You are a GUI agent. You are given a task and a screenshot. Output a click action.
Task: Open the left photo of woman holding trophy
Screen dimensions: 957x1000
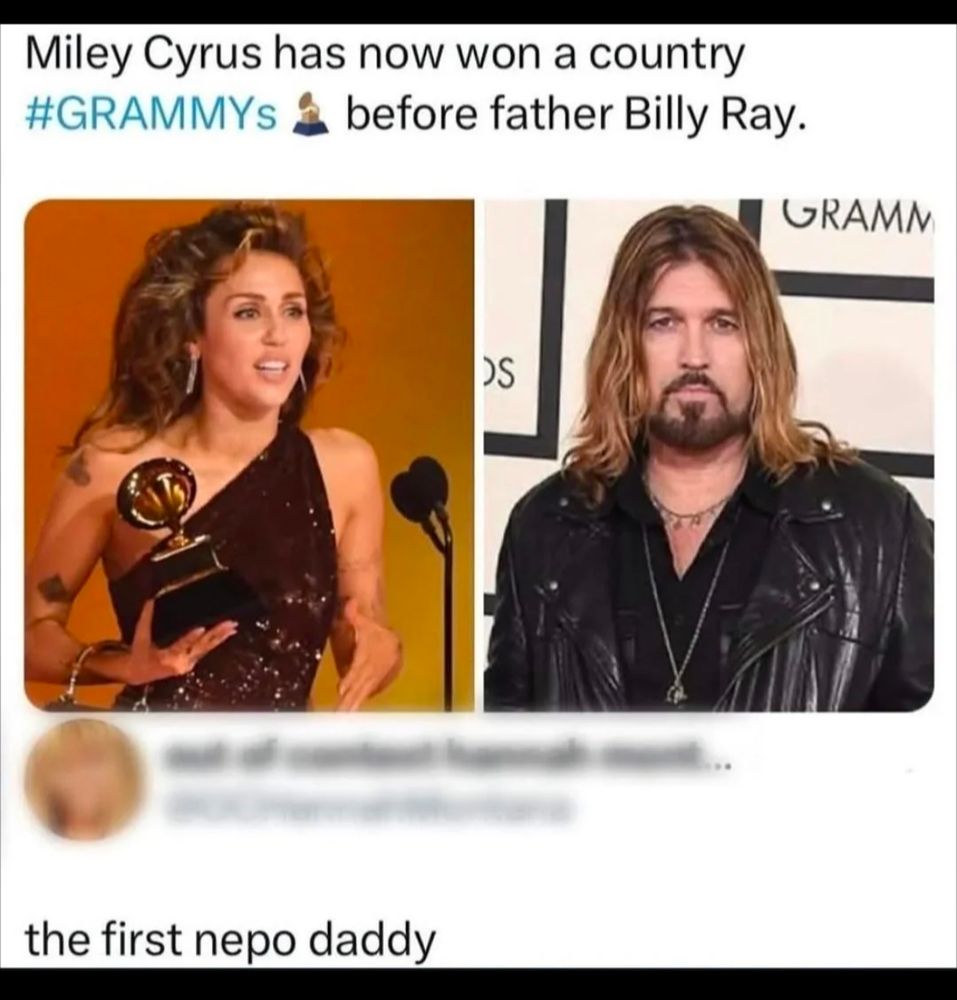pyautogui.click(x=249, y=455)
